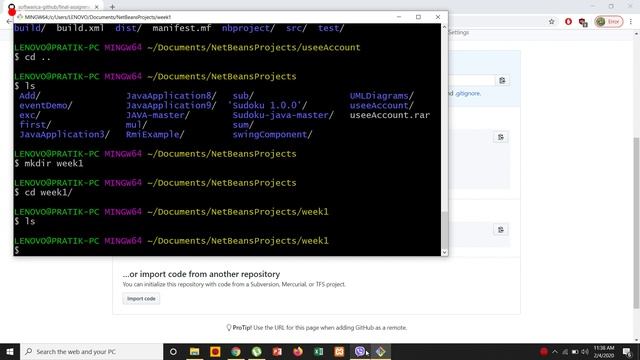Open the green phone app on taskbar
This screenshot has width=640, height=360.
click(x=256, y=351)
